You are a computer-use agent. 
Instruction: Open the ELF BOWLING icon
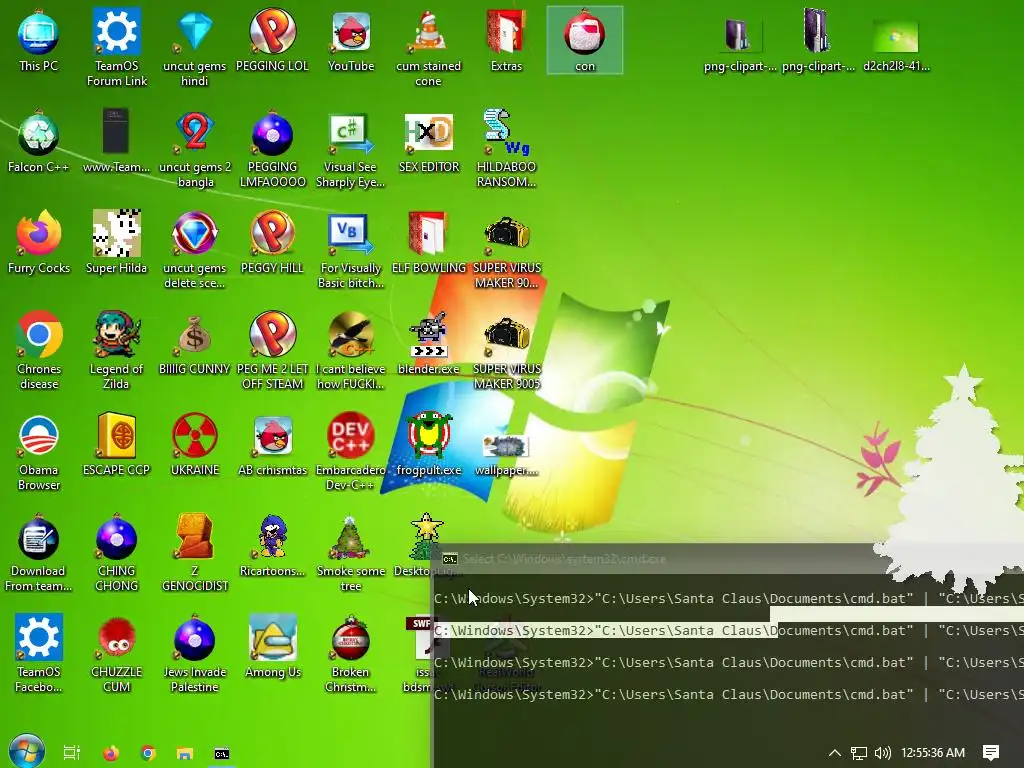click(x=428, y=234)
